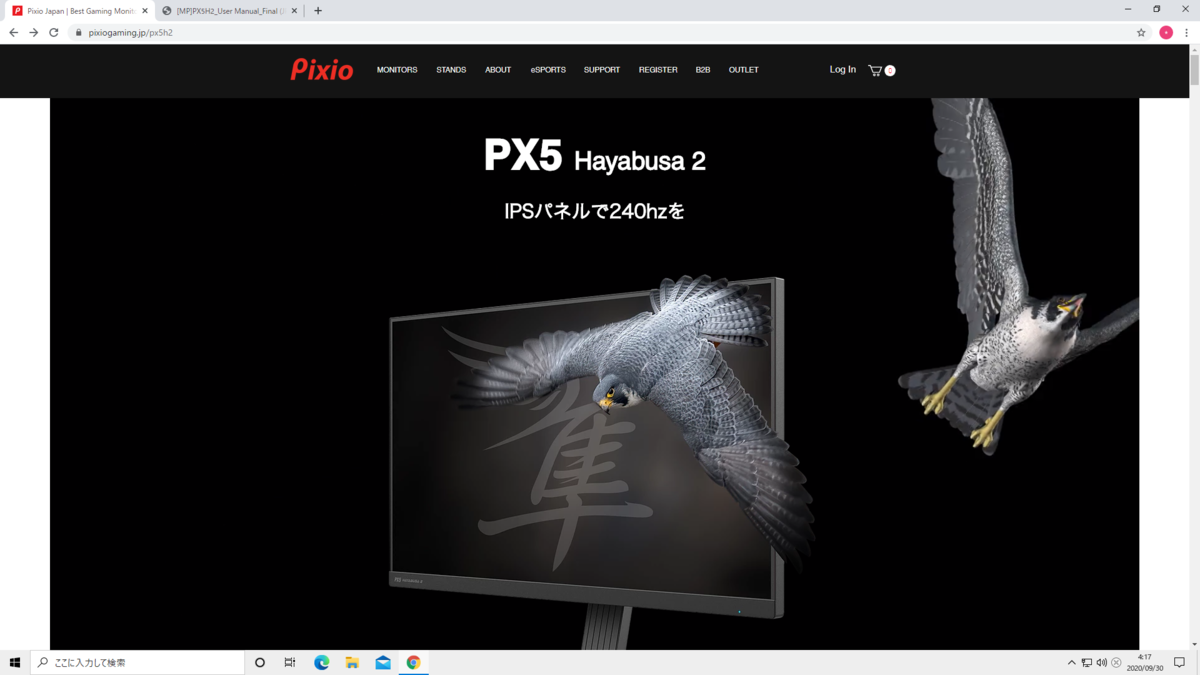Click the 'IPSパネルで240hzを' text
Viewport: 1200px width, 675px height.
tap(595, 211)
